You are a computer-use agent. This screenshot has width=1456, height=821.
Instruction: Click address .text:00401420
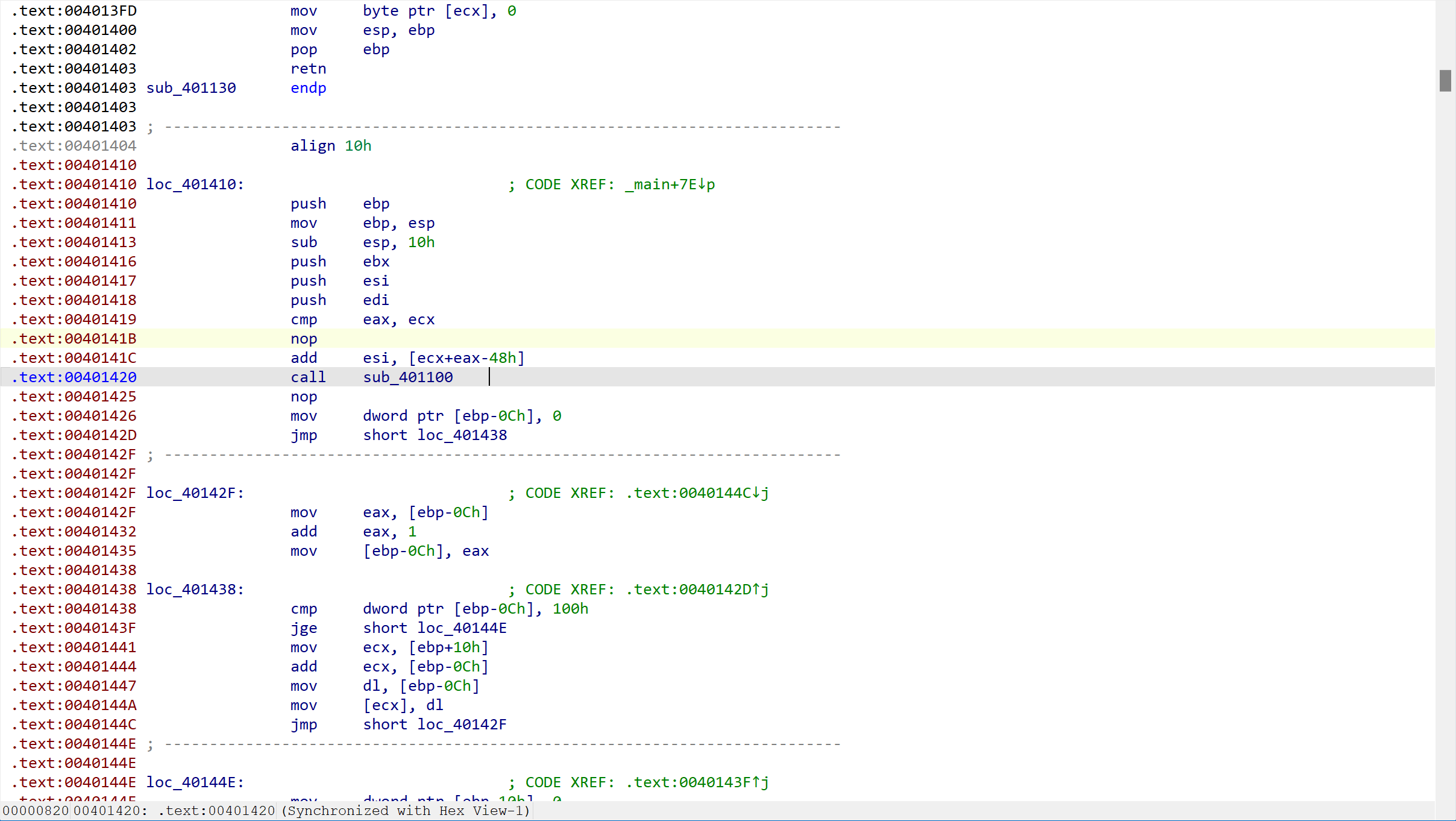pyautogui.click(x=74, y=377)
